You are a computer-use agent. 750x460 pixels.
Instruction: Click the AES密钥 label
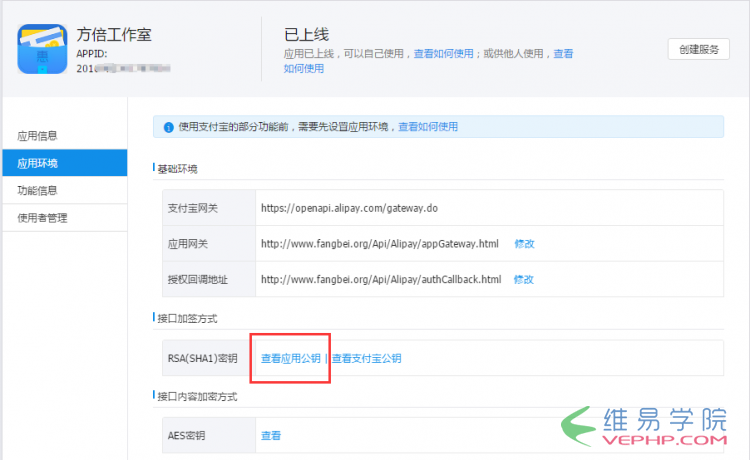coord(187,436)
